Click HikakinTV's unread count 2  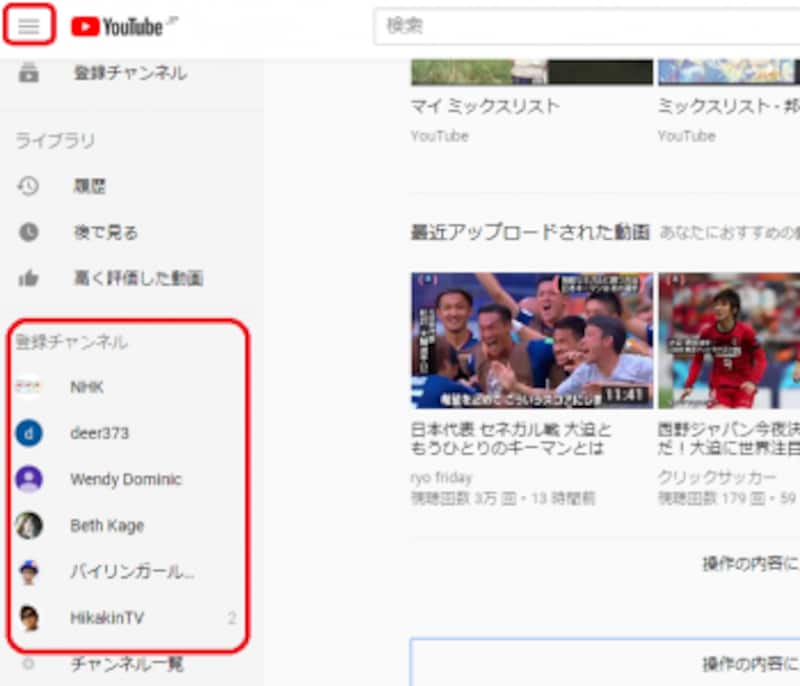pyautogui.click(x=232, y=618)
